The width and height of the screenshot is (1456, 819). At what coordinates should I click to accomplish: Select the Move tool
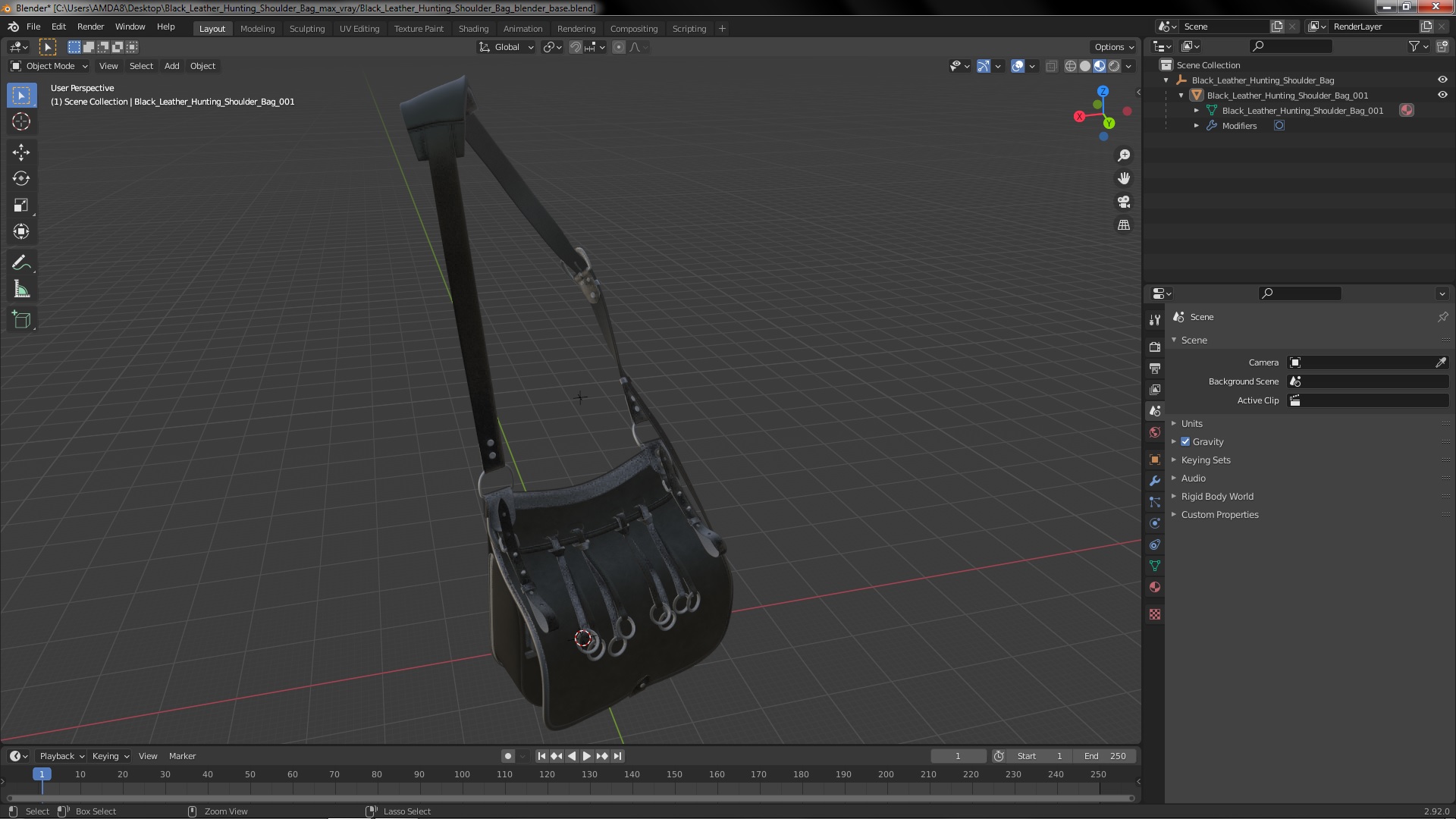tap(21, 152)
